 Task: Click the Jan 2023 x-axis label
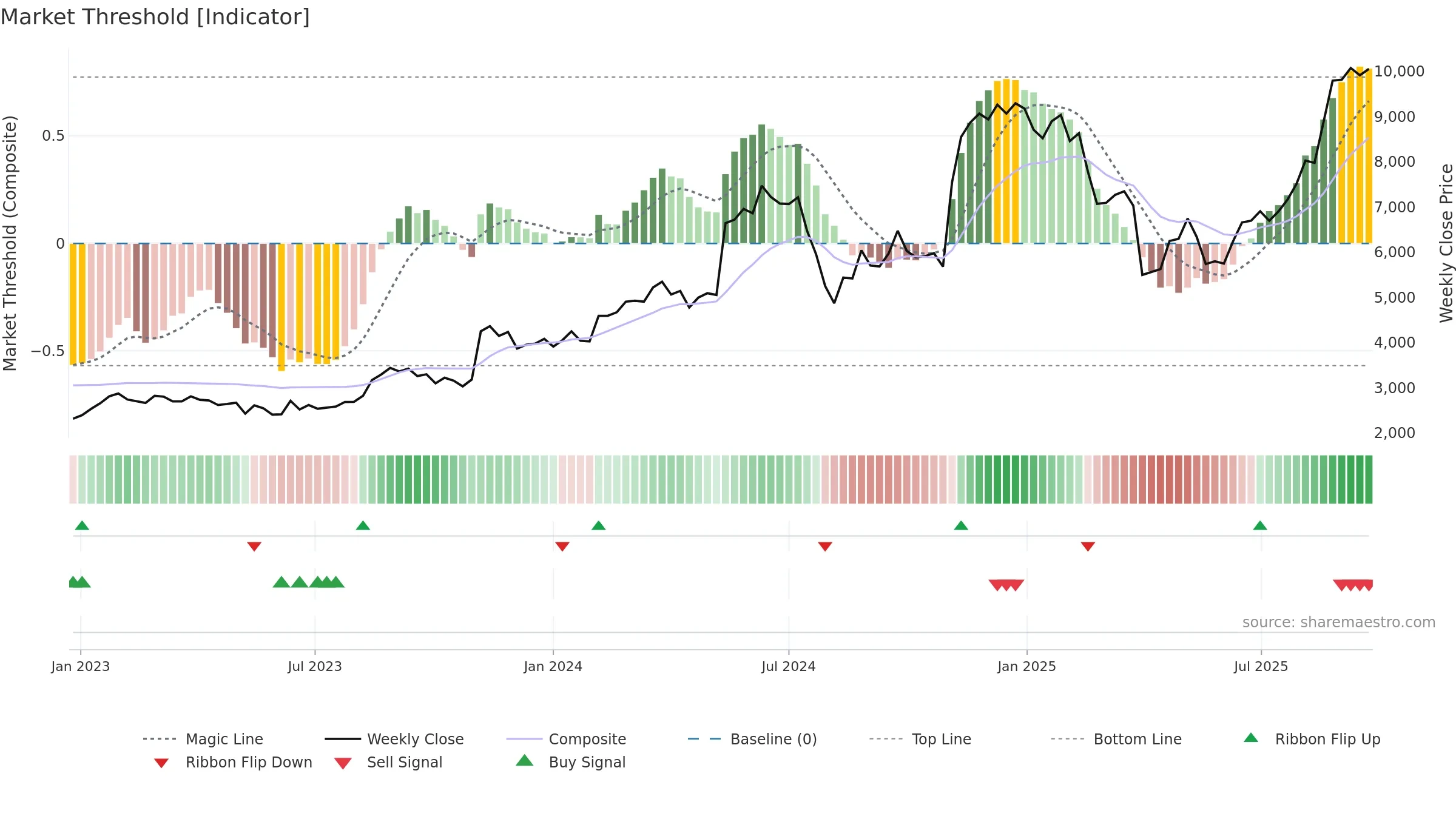click(81, 666)
